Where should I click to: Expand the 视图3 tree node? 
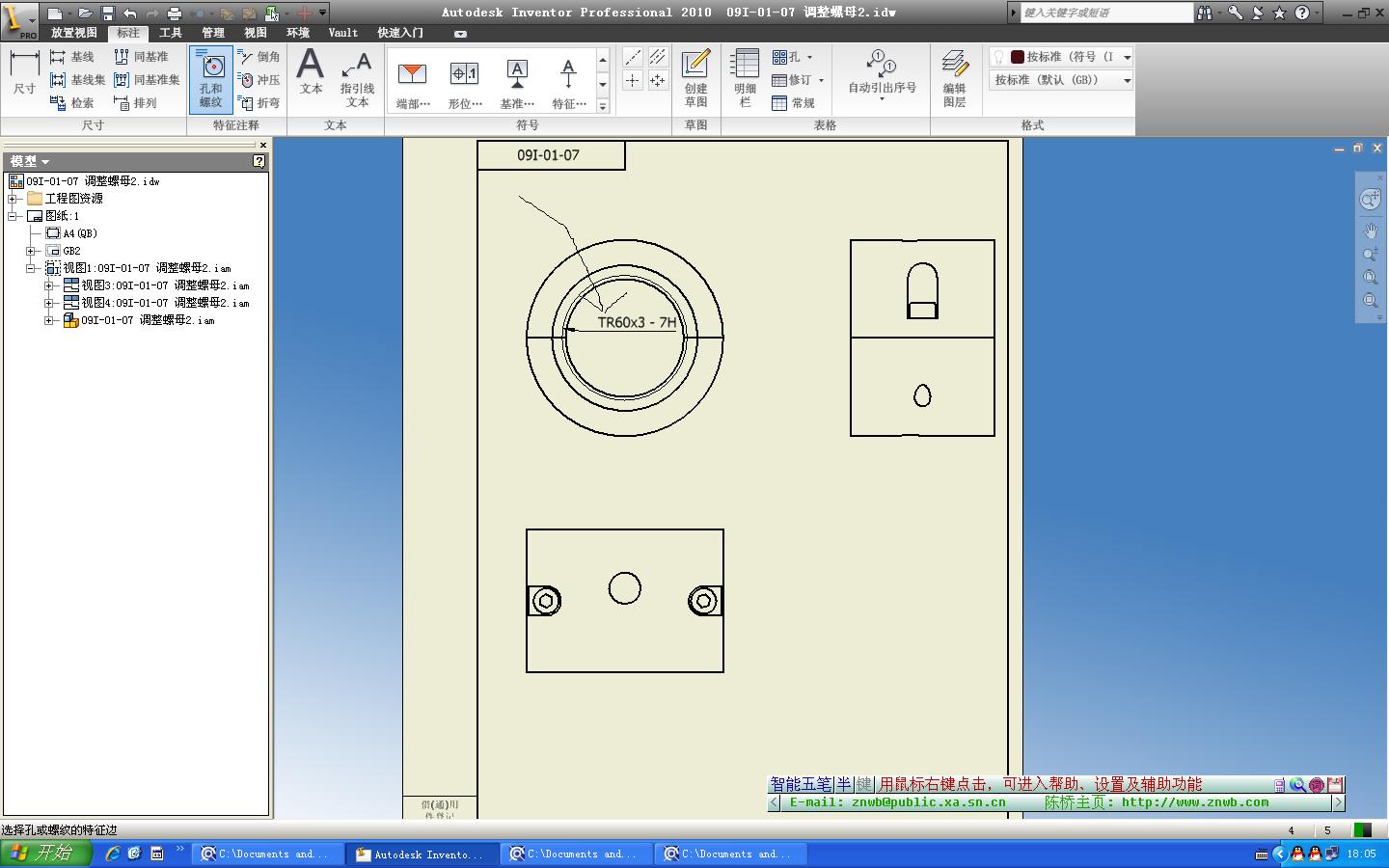49,285
